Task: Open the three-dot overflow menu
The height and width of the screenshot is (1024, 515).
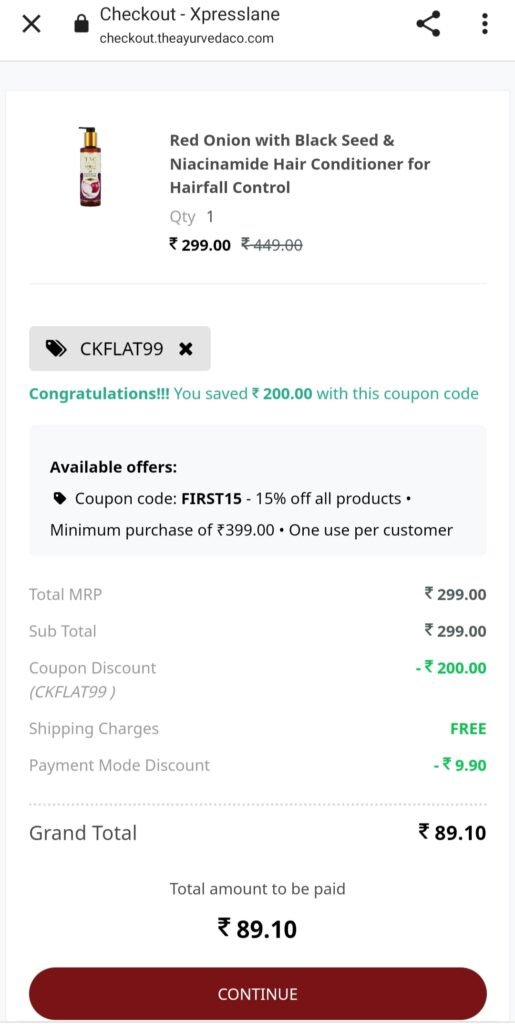Action: click(x=484, y=24)
